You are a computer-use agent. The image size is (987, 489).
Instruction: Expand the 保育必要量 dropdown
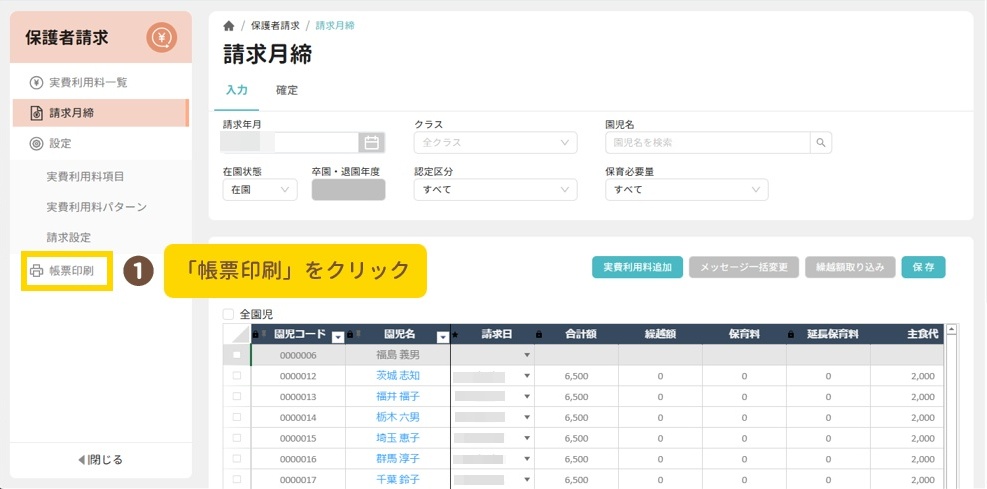[686, 189]
